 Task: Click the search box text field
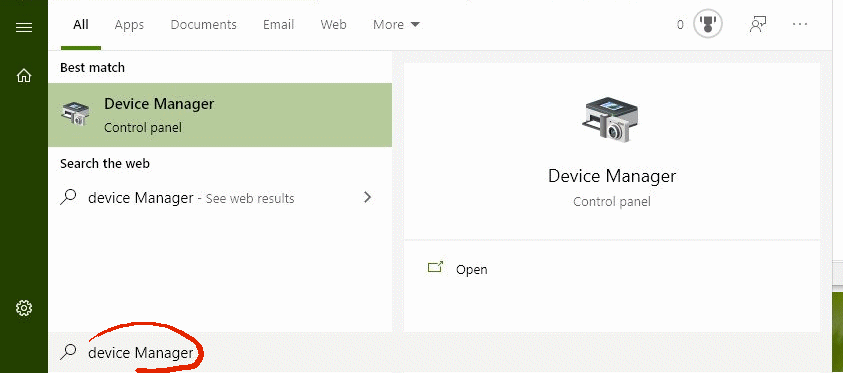[220, 353]
